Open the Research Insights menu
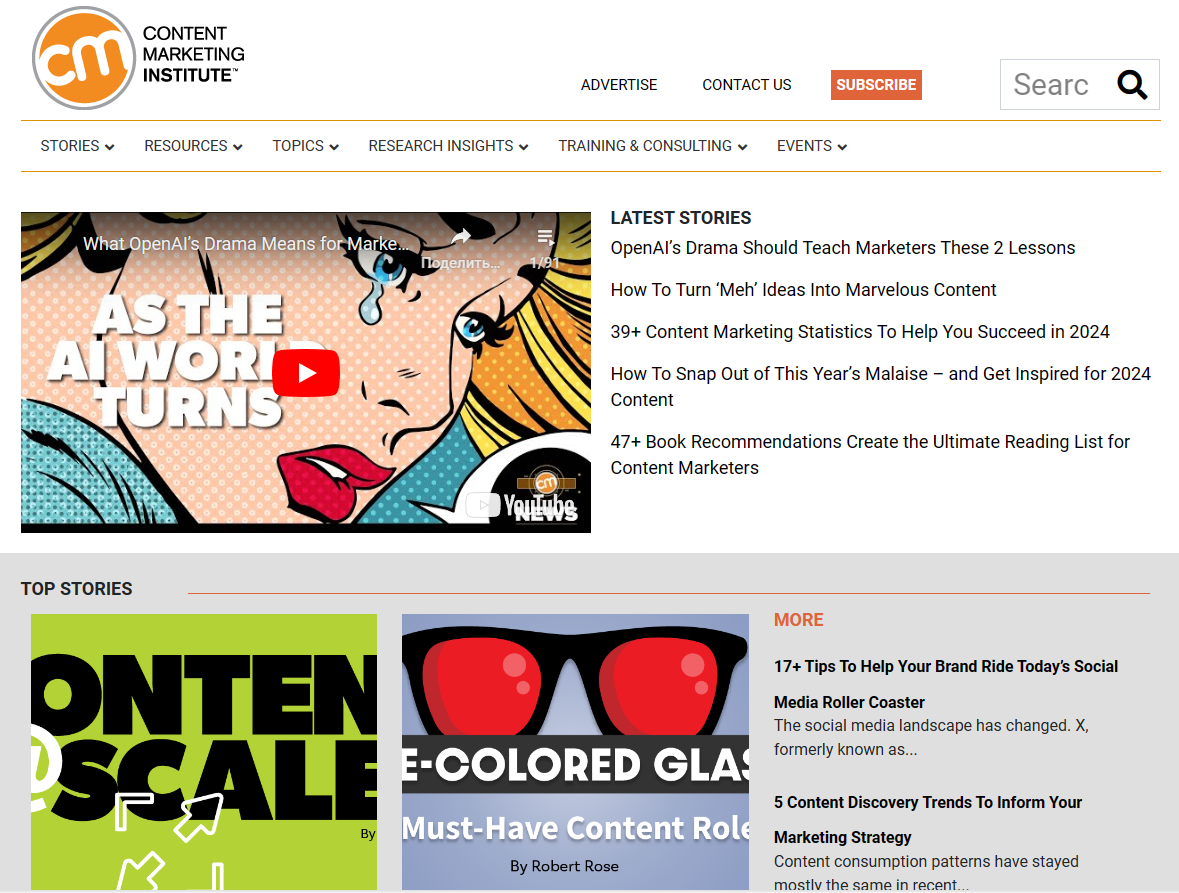The height and width of the screenshot is (893, 1179). (448, 146)
